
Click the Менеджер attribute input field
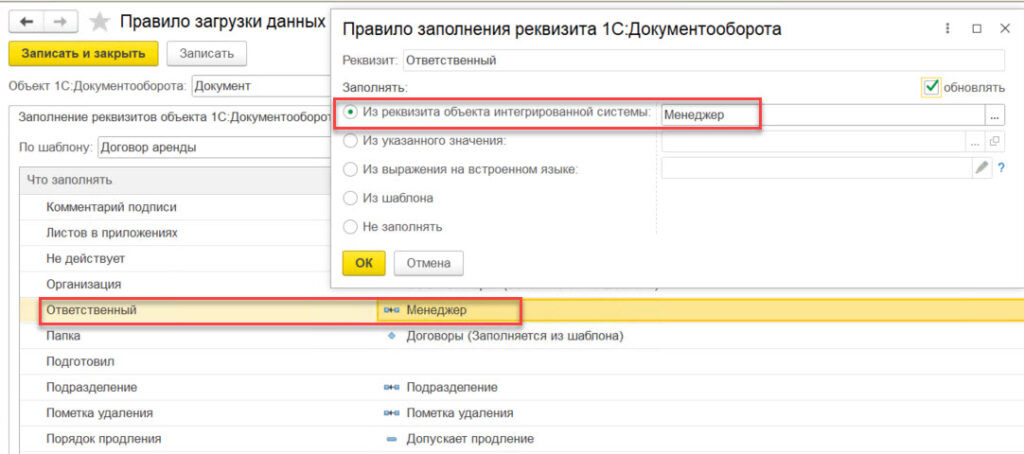tap(823, 115)
